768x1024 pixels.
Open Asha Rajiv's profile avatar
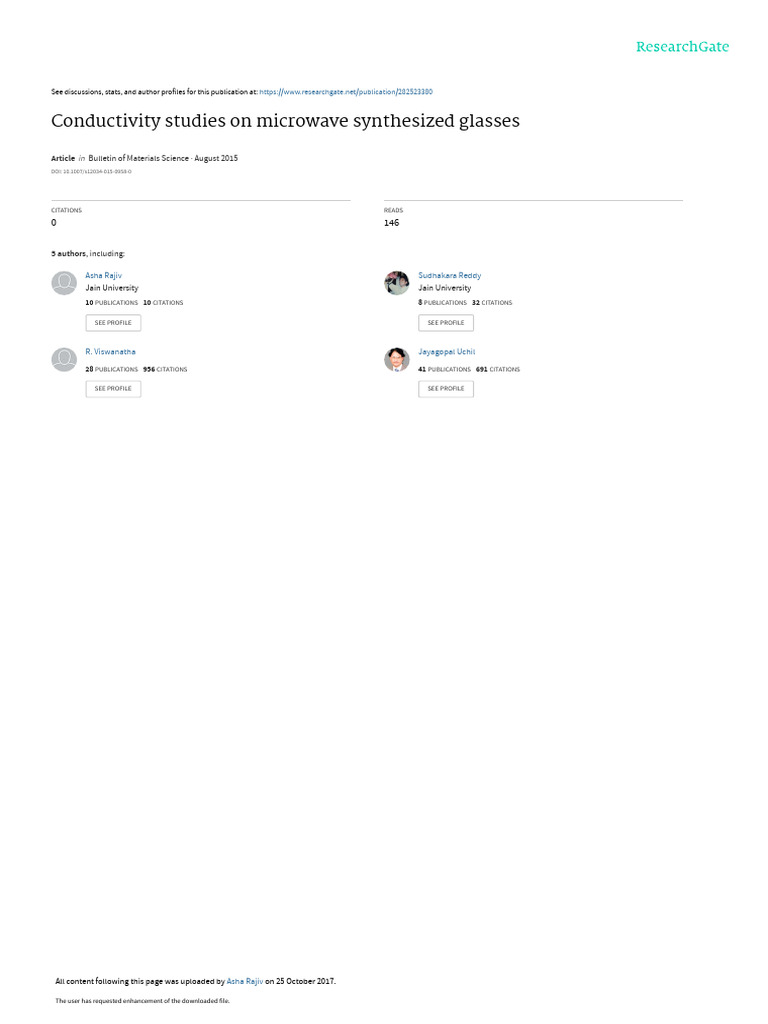coord(64,283)
